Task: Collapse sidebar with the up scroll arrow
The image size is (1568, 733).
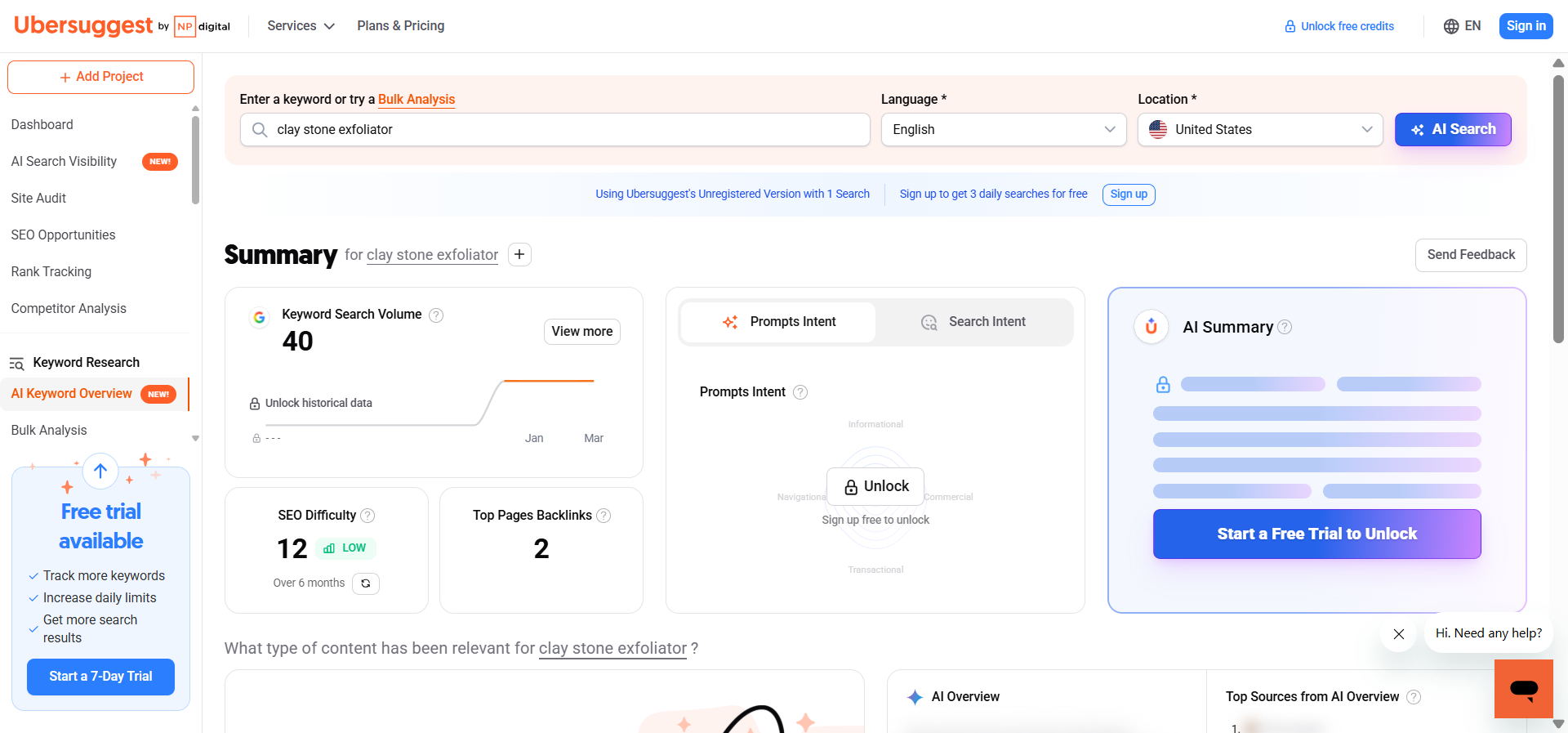Action: point(195,108)
